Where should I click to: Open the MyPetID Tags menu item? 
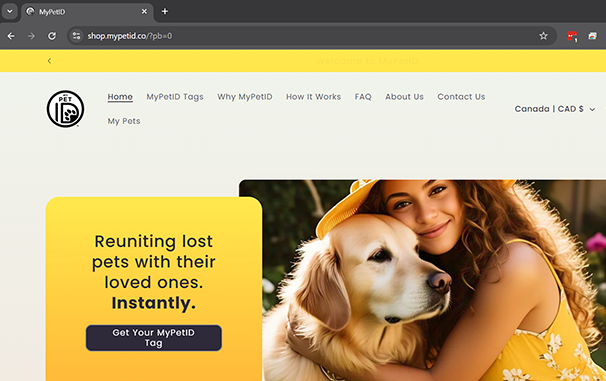pyautogui.click(x=175, y=97)
